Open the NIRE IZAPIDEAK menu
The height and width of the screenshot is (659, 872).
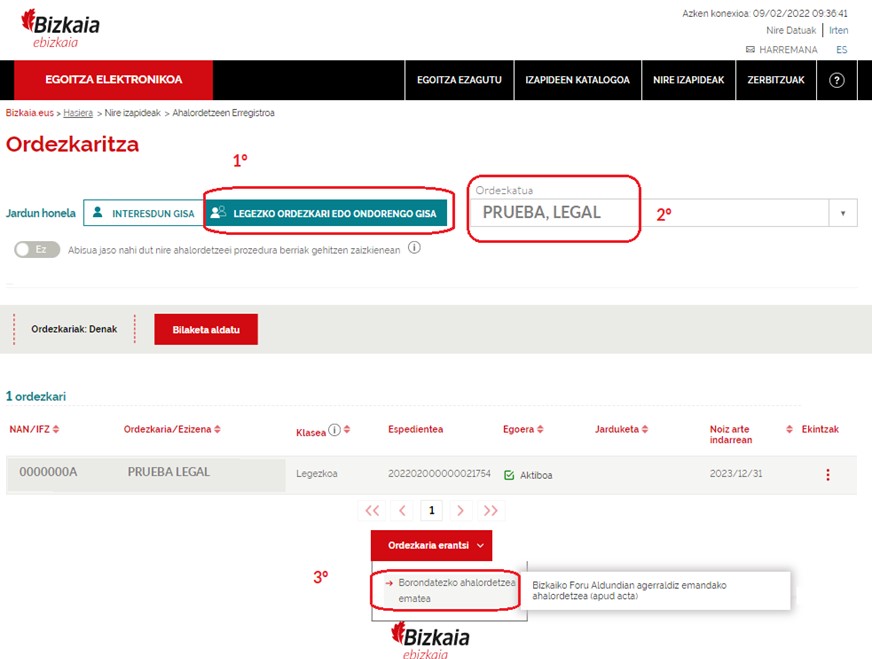pos(688,80)
